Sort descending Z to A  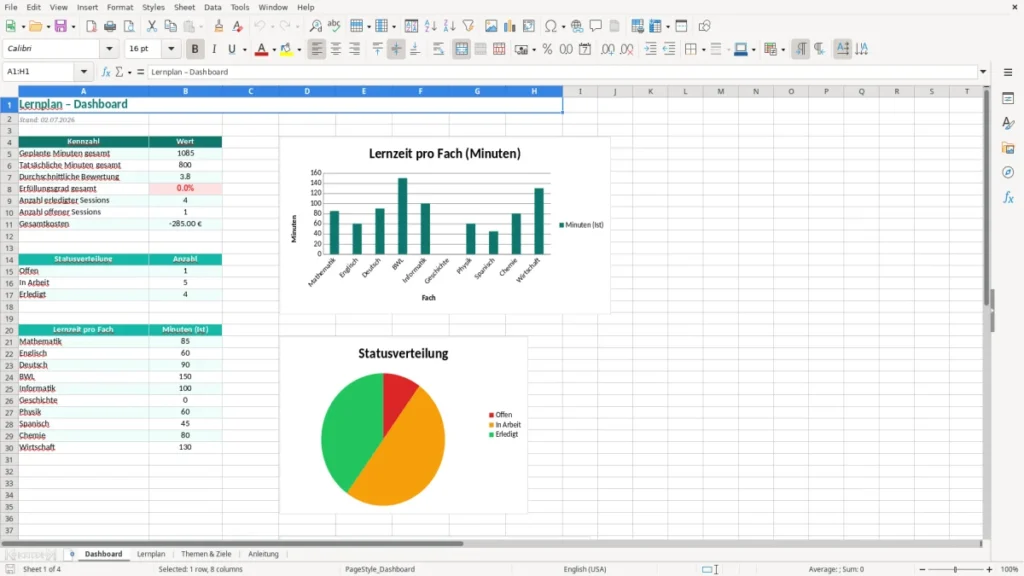(449, 26)
